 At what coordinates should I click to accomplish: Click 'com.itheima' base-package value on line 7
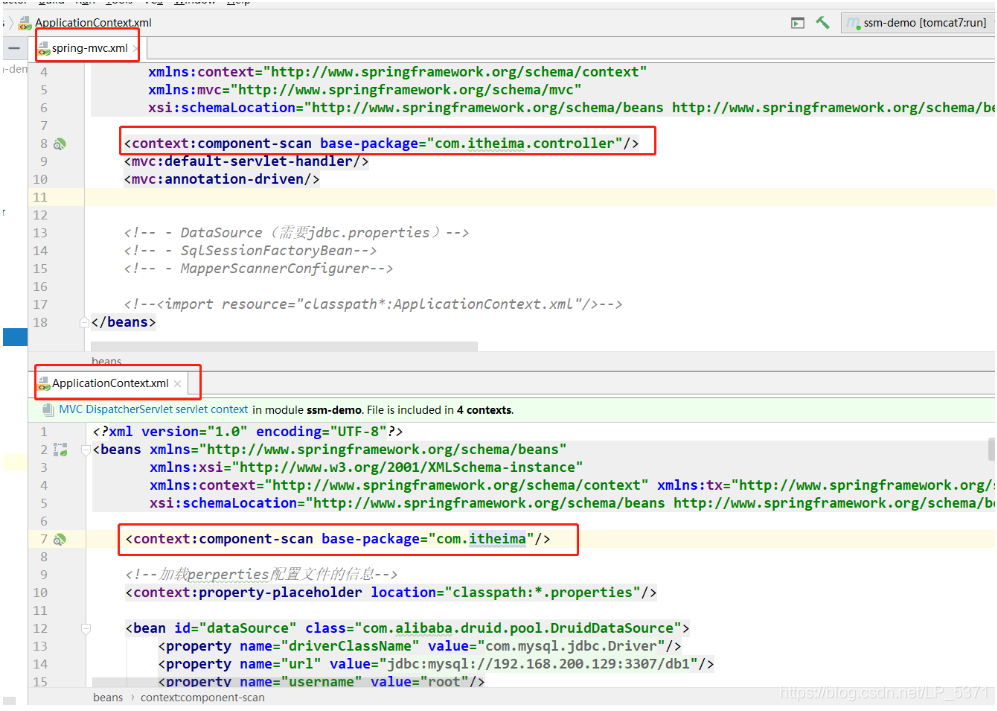tap(481, 539)
